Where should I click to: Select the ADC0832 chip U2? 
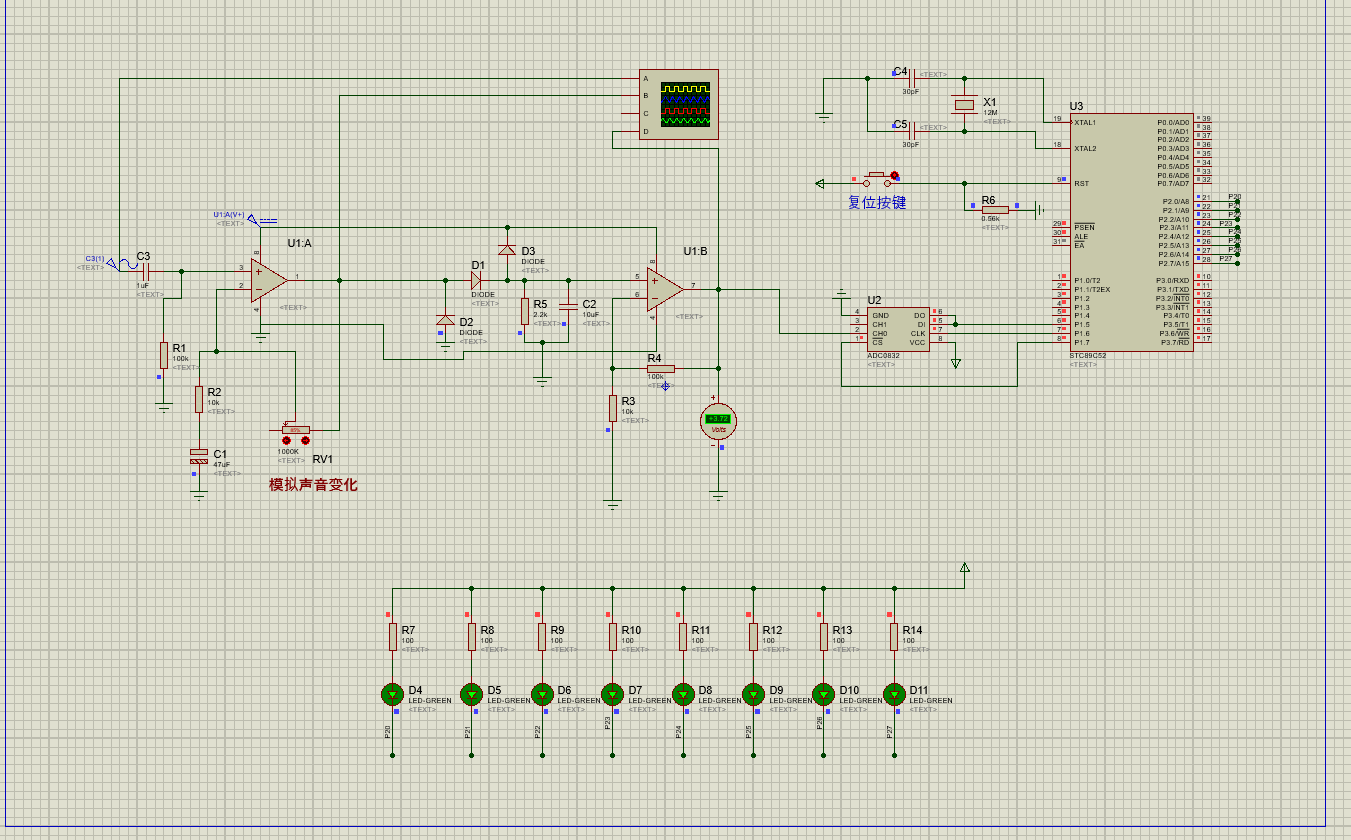coord(898,329)
